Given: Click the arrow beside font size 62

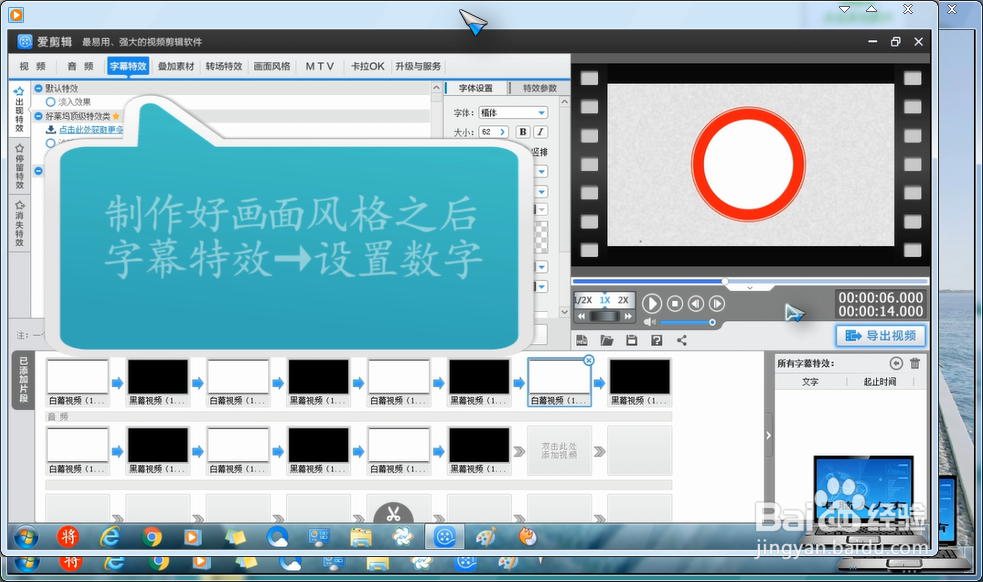Looking at the screenshot, I should click(502, 132).
